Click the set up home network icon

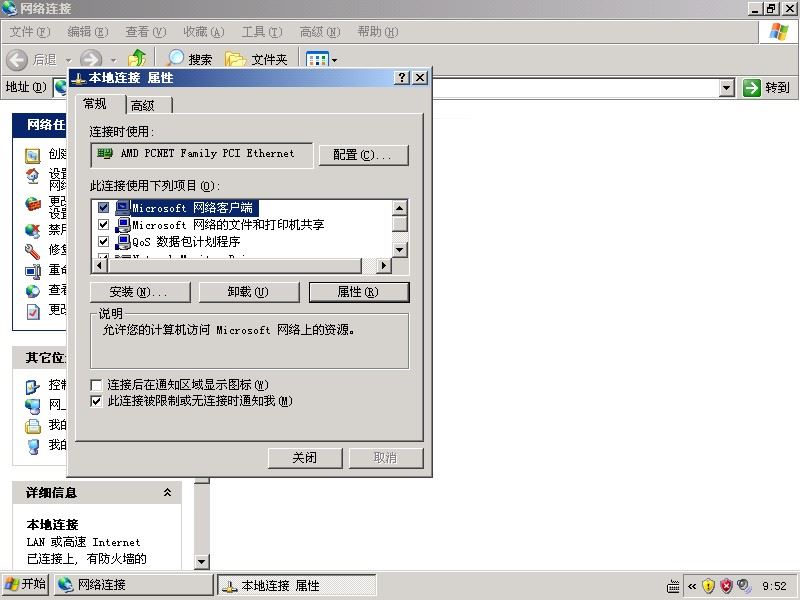click(x=33, y=176)
